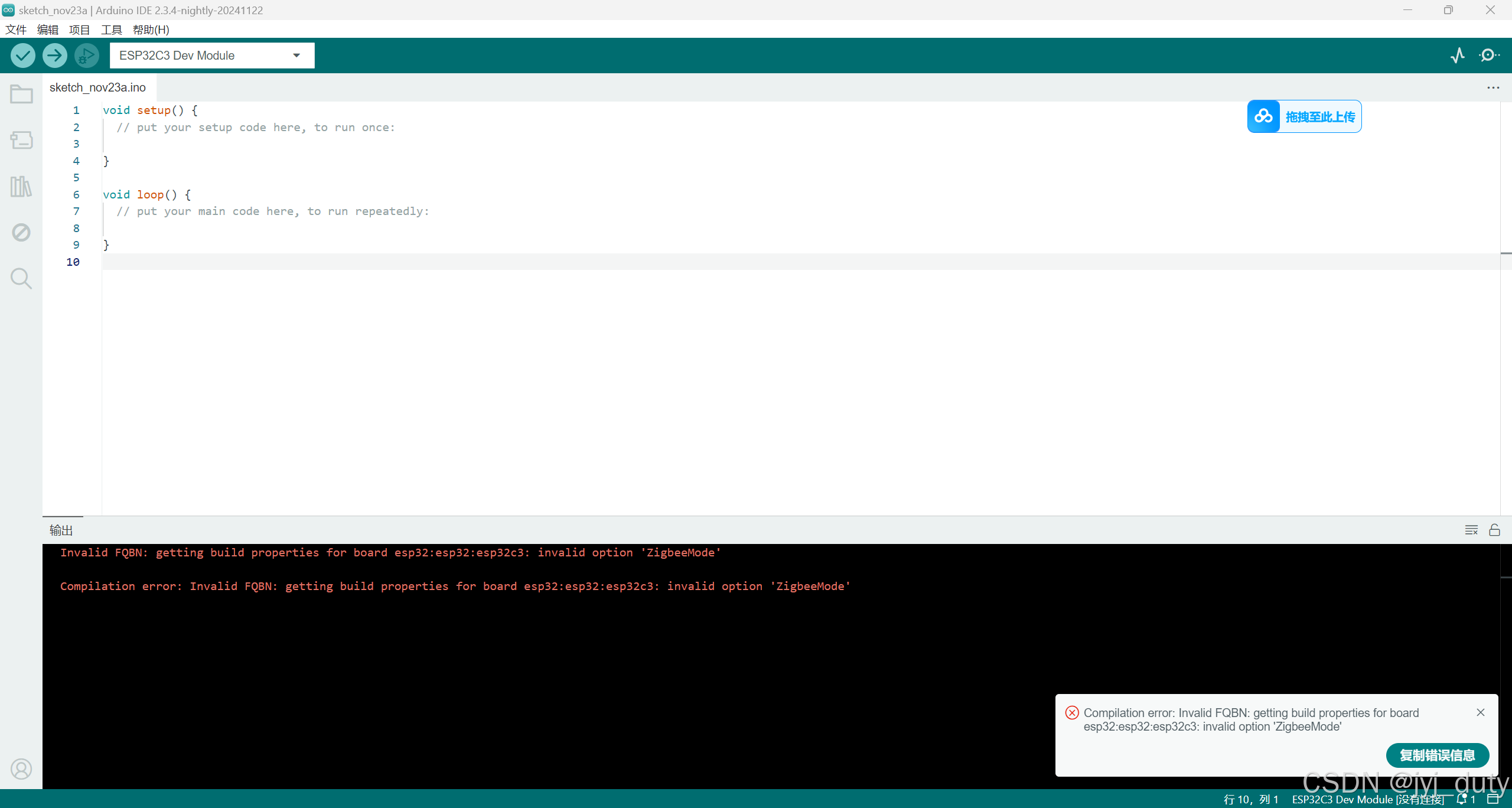
Task: Click the notification bell in status bar
Action: (x=1462, y=799)
